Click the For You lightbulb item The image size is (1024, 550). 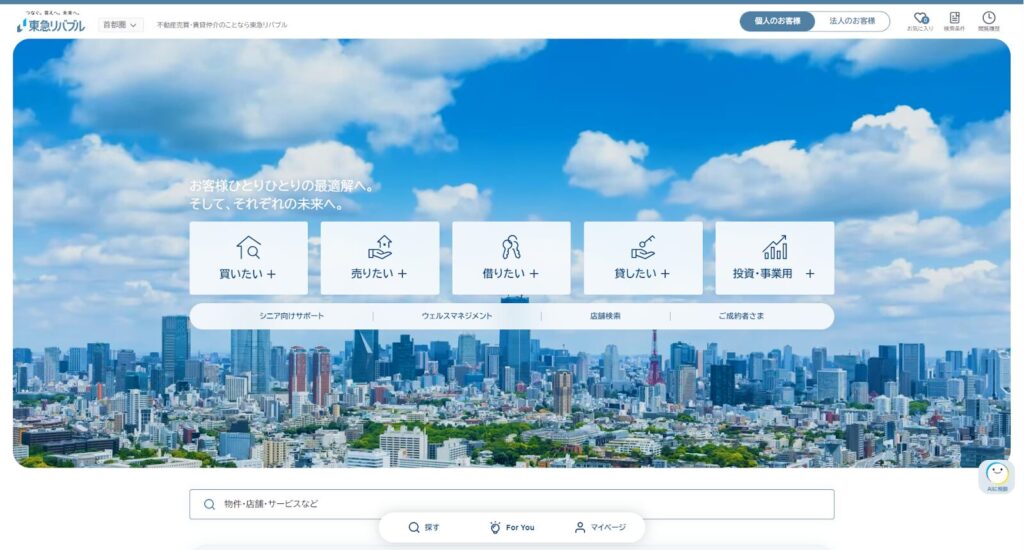512,527
